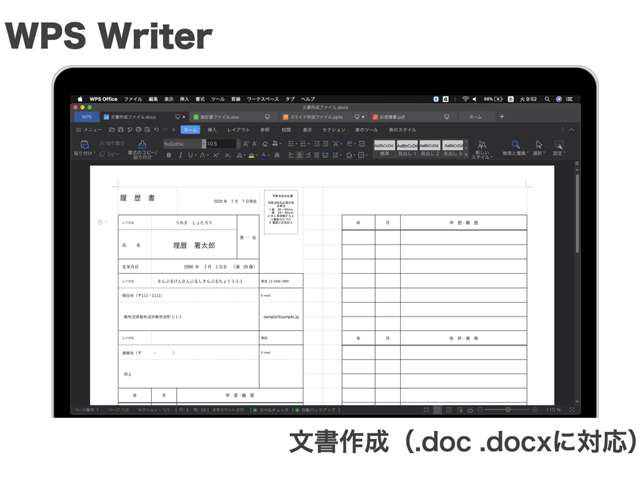Toggle Subscript formatting

coord(227,155)
